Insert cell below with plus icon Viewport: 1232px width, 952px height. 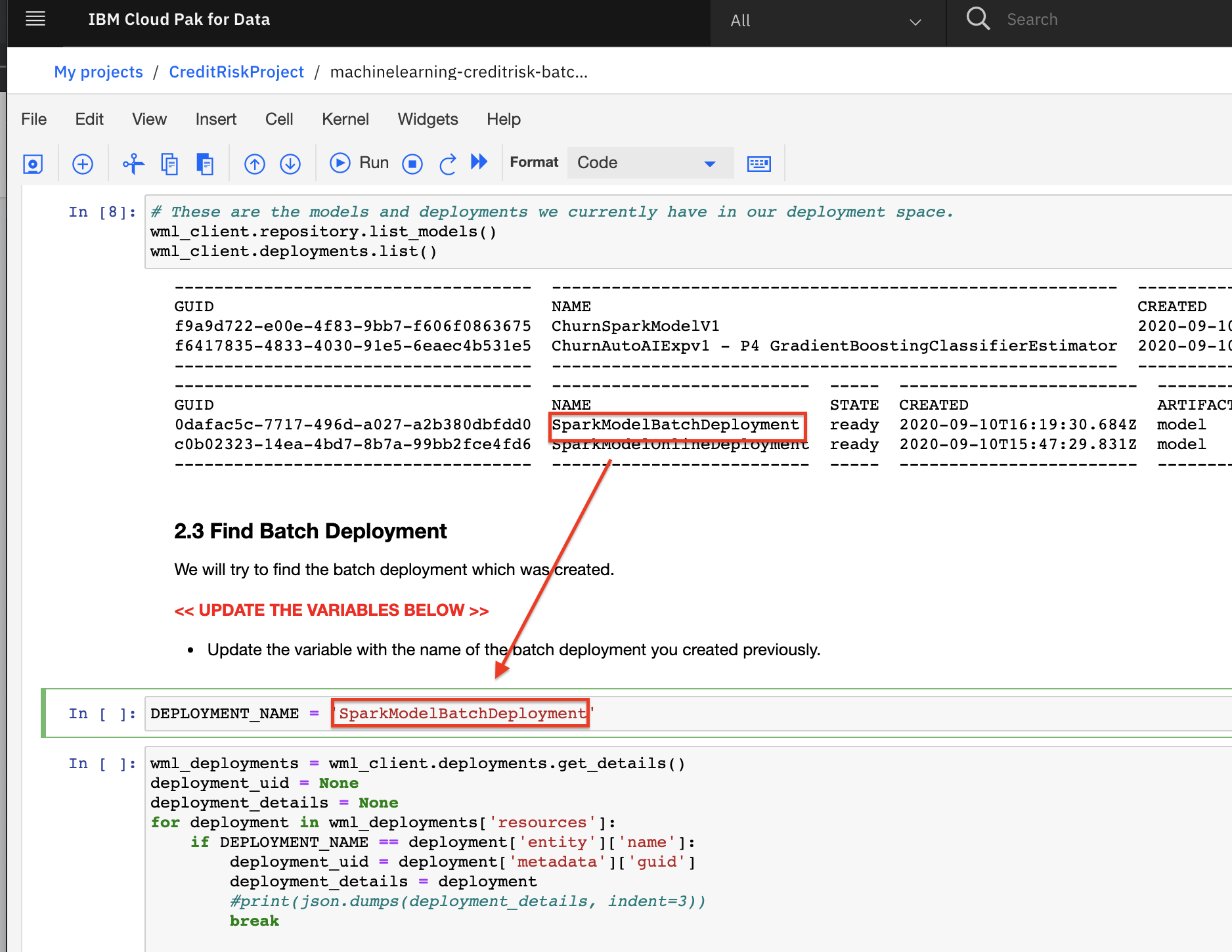83,163
